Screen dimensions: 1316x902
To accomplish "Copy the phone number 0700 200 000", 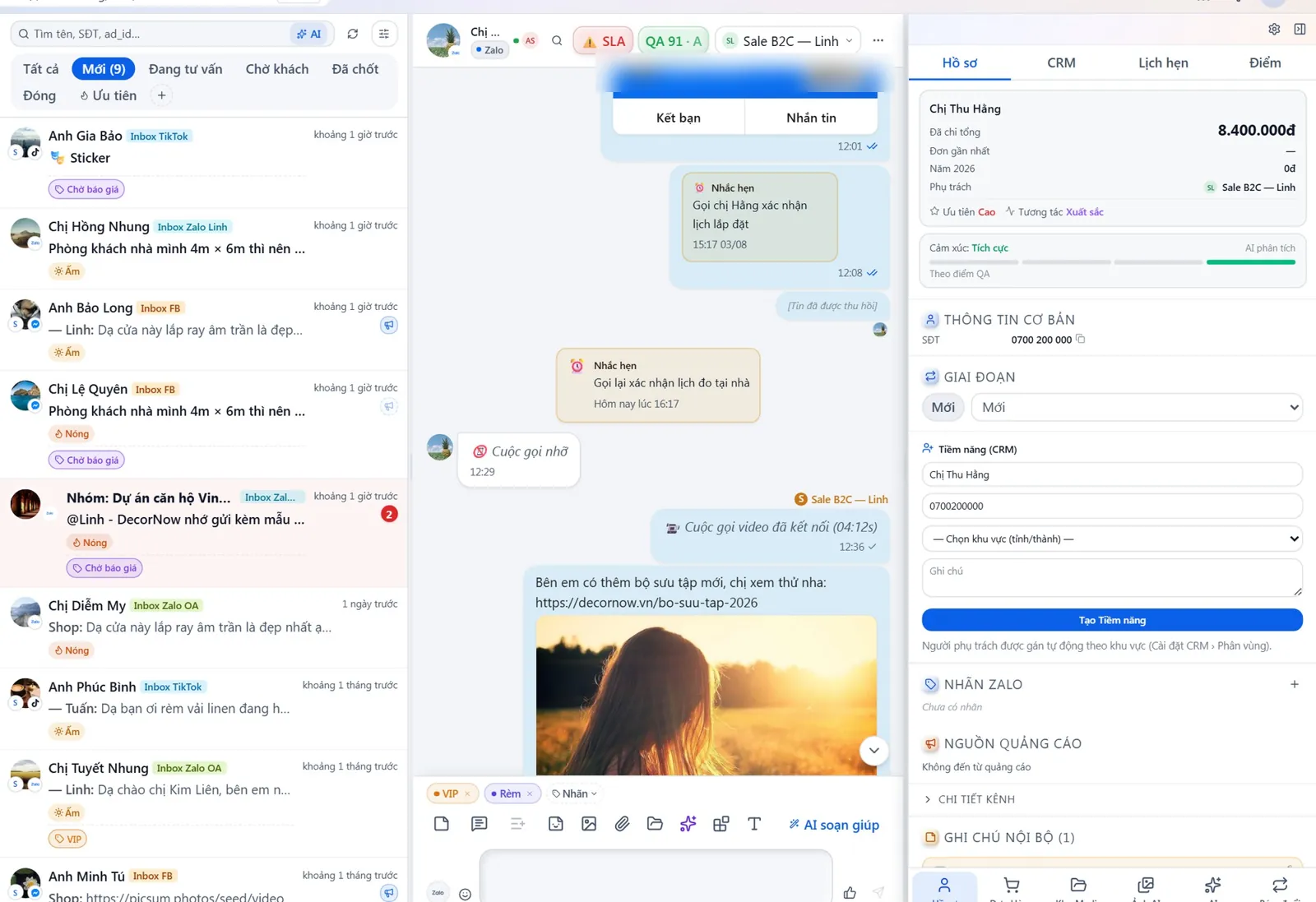I will 1081,339.
